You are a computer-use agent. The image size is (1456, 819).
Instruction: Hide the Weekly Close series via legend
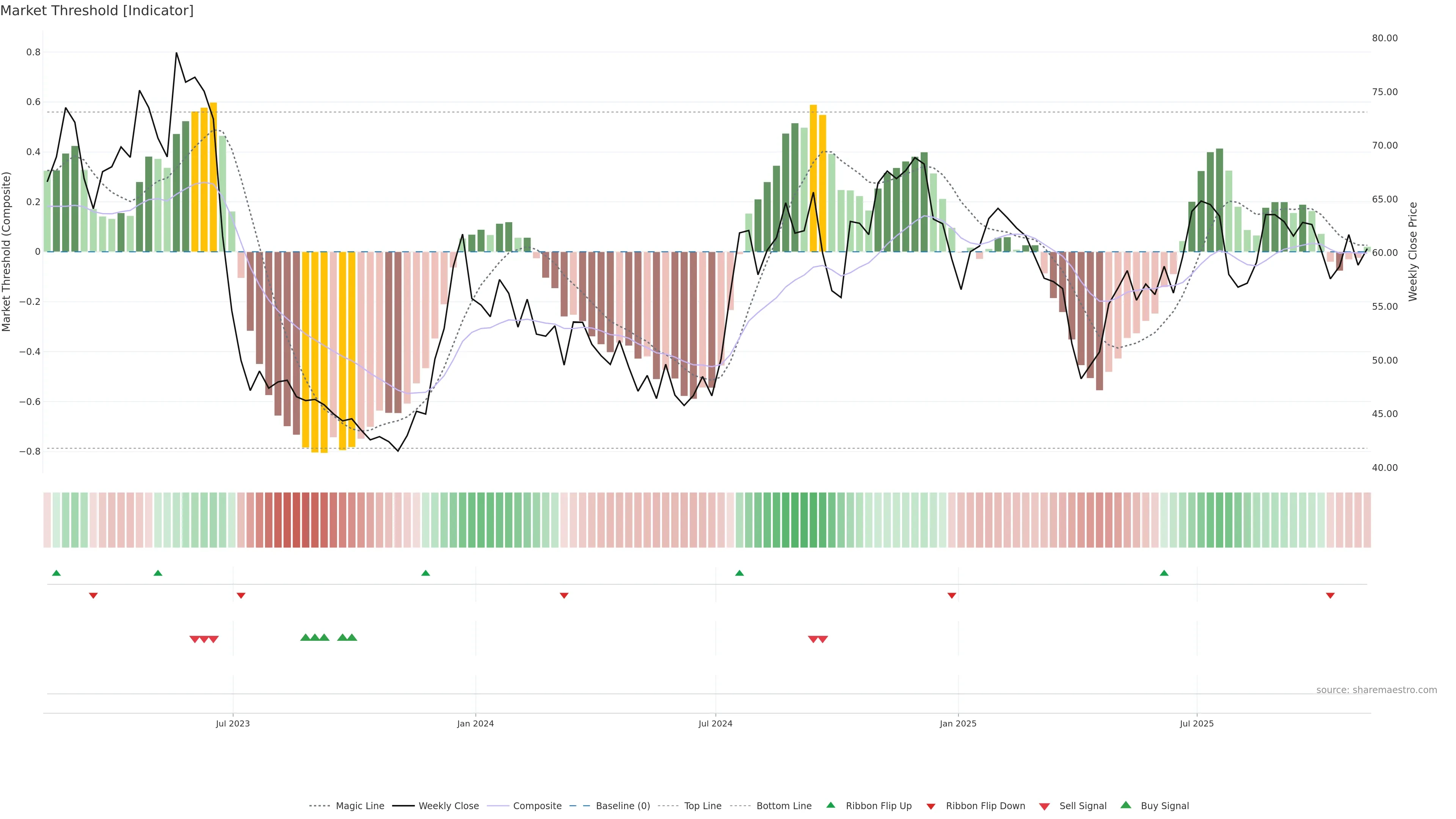(x=448, y=806)
